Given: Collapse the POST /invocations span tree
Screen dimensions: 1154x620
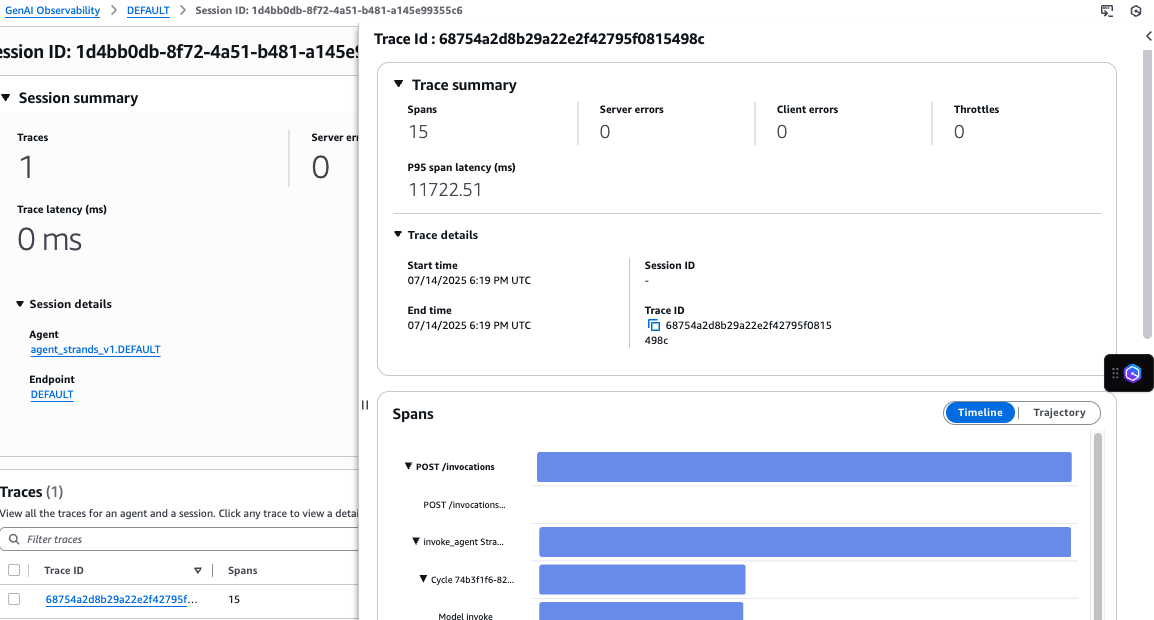Looking at the screenshot, I should (x=408, y=467).
